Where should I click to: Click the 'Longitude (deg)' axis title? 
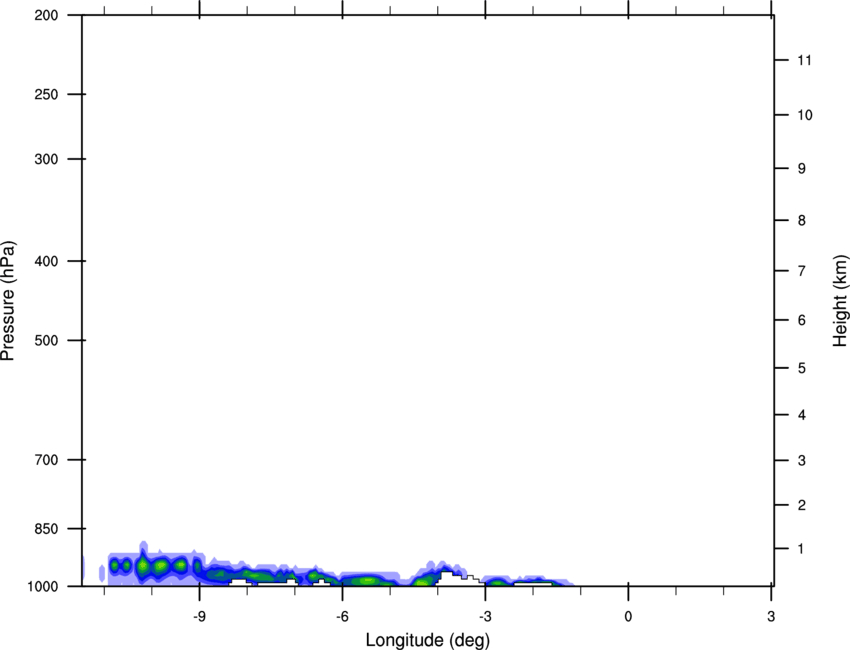coord(428,640)
